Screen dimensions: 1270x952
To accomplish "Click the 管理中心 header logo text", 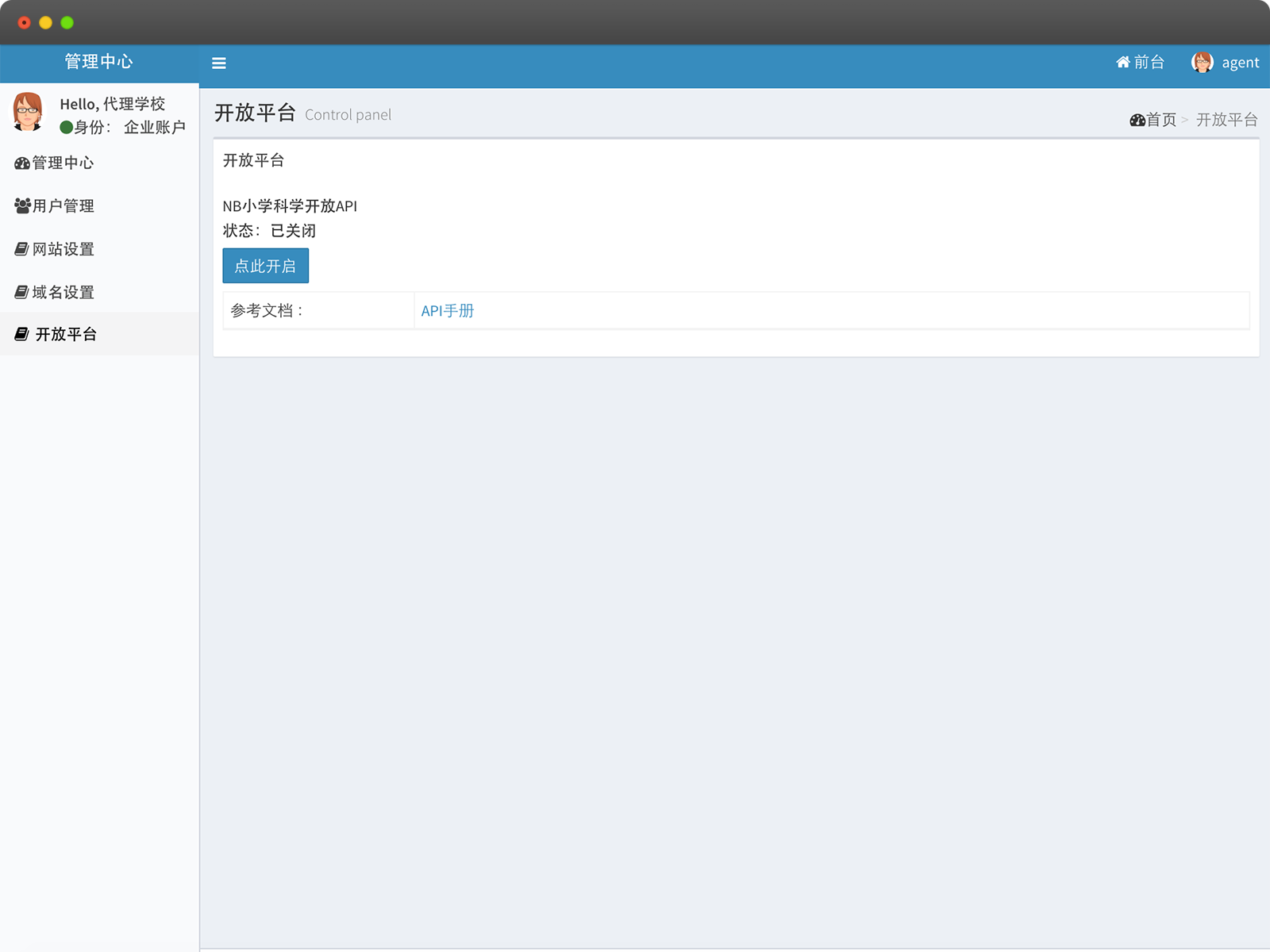I will tap(98, 62).
